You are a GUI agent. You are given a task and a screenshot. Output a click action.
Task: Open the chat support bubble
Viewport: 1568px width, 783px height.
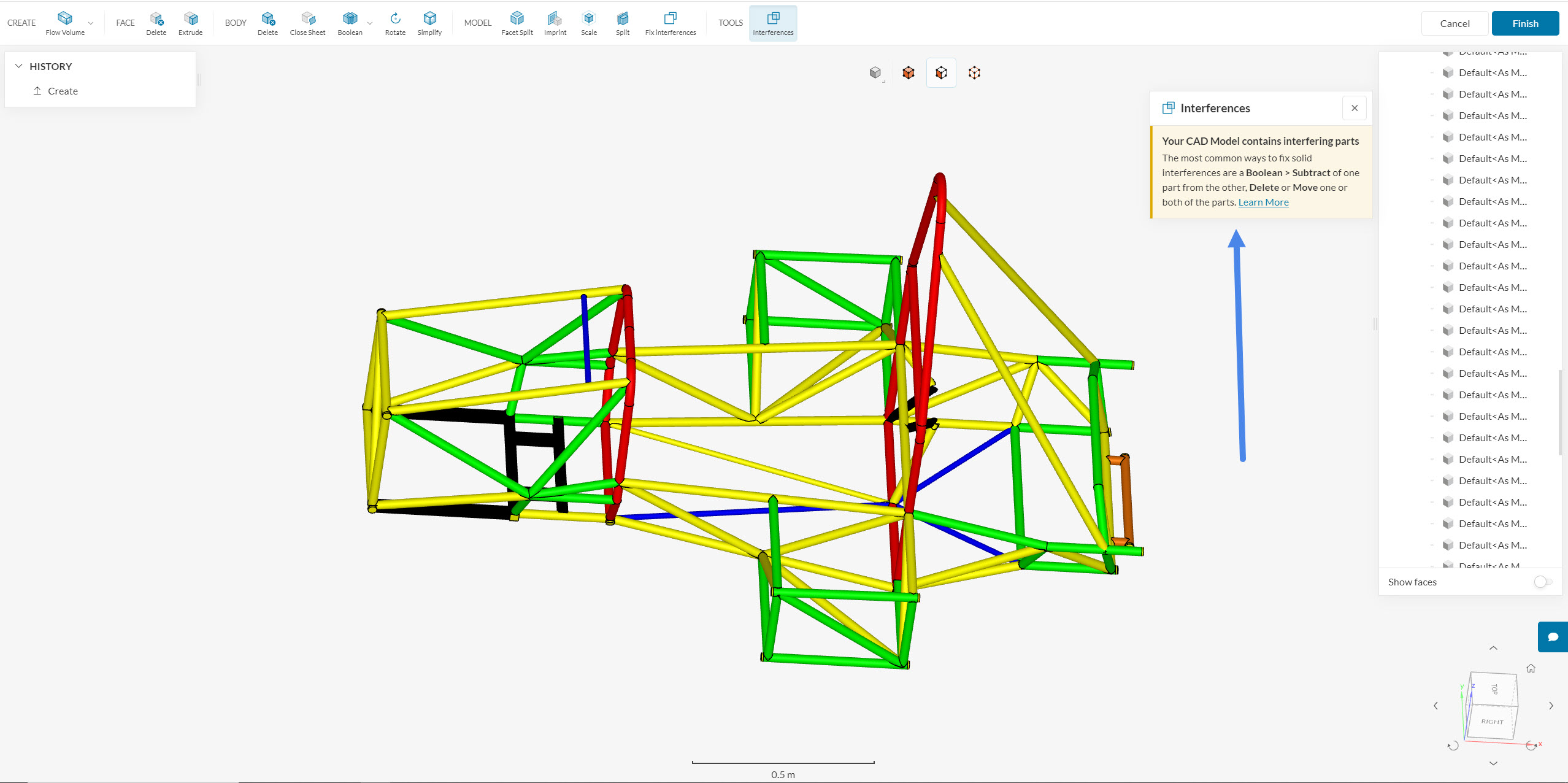pyautogui.click(x=1553, y=636)
